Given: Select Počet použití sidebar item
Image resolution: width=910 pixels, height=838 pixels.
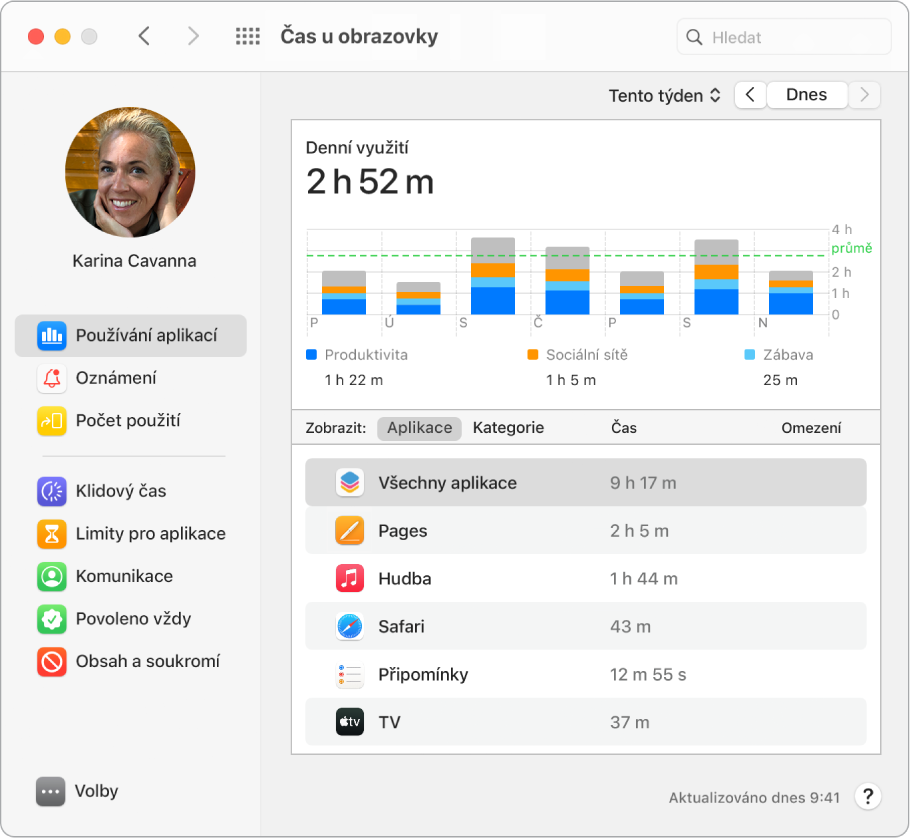Looking at the screenshot, I should coord(127,421).
